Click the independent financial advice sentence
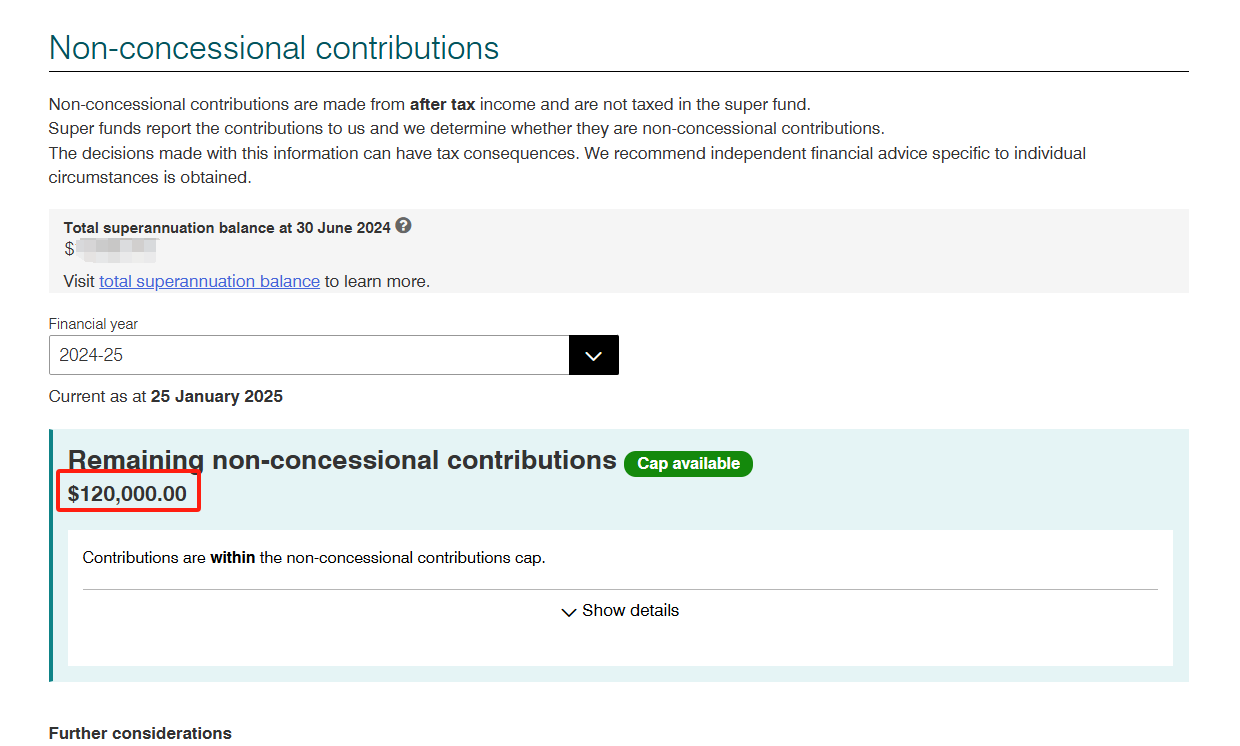 [x=567, y=165]
